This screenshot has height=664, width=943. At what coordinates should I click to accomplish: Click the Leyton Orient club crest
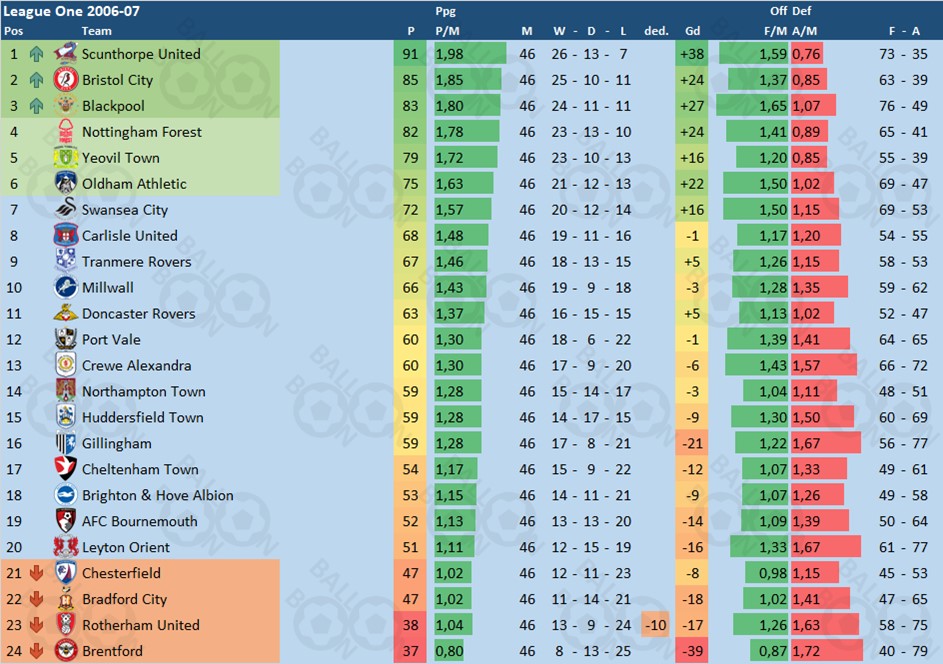tap(66, 546)
